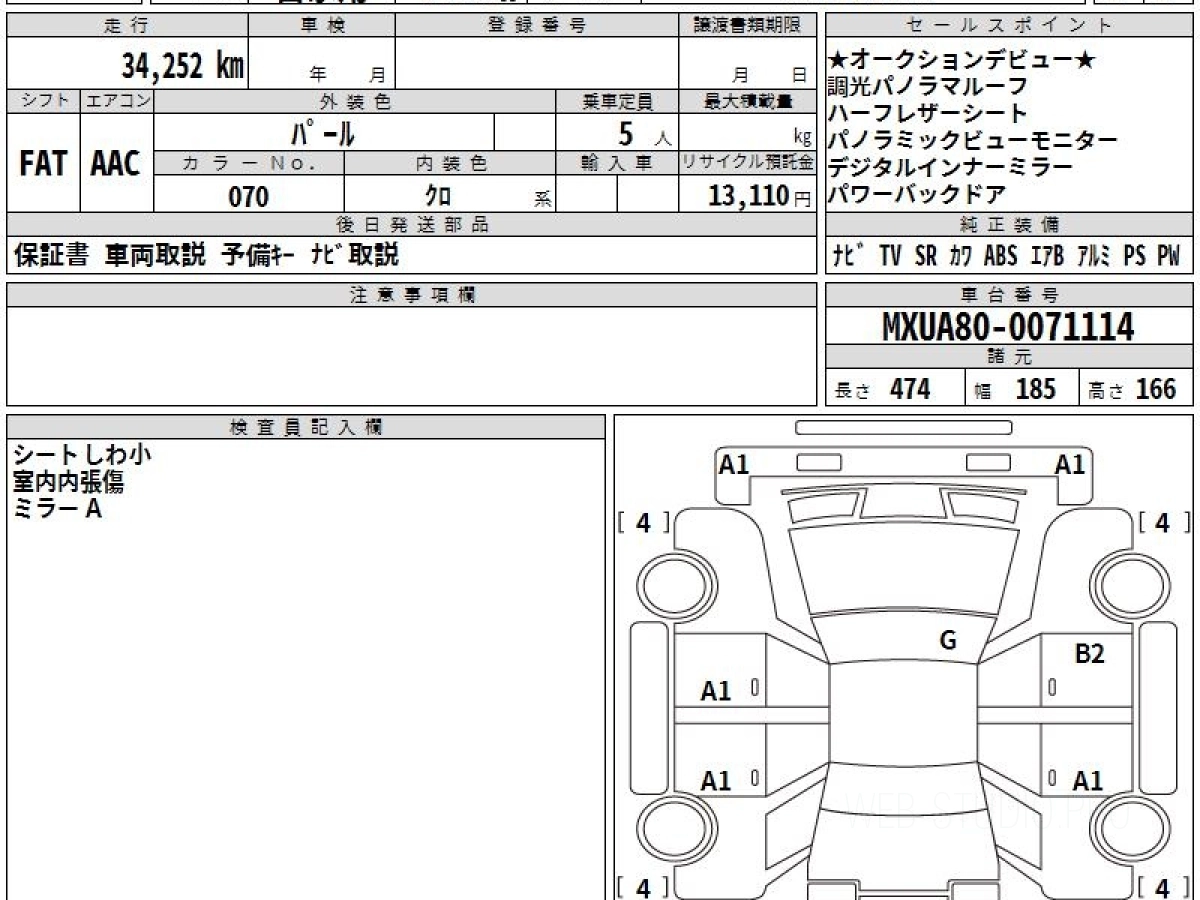Viewport: 1200px width, 900px height.
Task: Select the G mark on the windshield
Action: (x=948, y=641)
